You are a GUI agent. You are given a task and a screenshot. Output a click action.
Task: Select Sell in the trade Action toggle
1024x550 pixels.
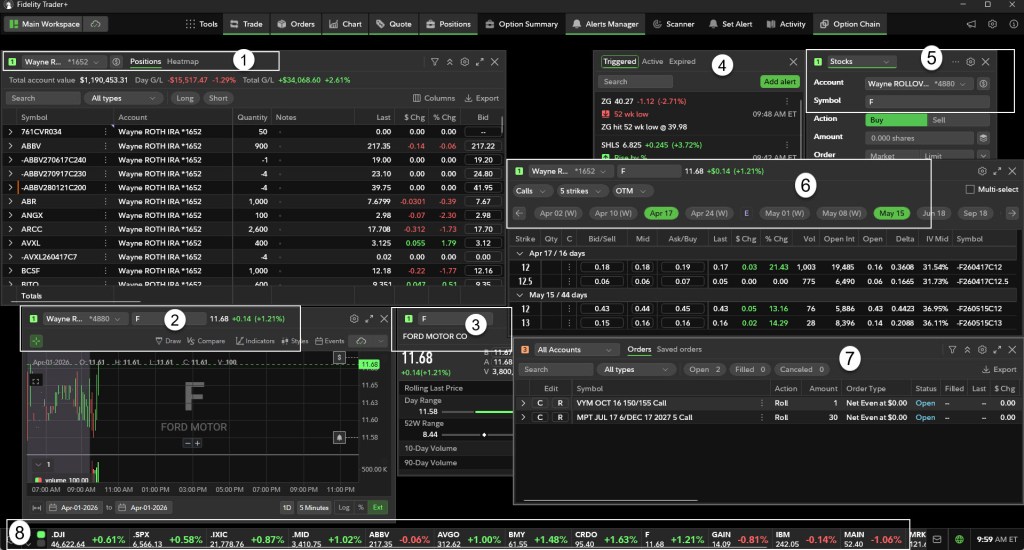coord(938,118)
